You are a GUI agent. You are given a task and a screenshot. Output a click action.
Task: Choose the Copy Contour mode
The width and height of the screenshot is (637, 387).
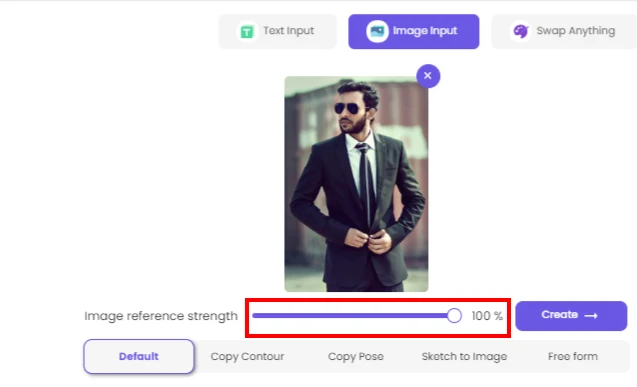coord(247,357)
